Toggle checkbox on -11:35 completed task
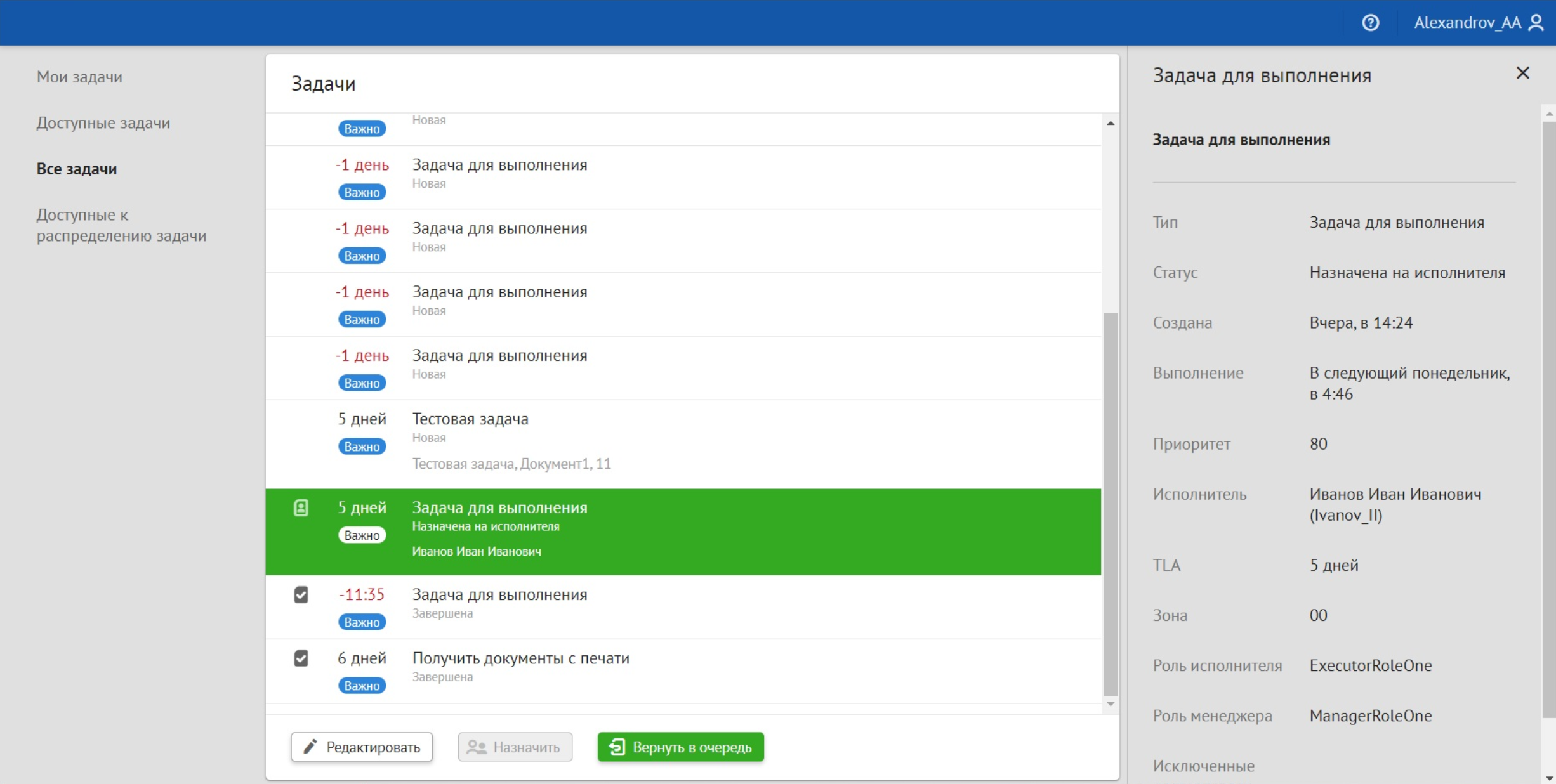Viewport: 1556px width, 784px height. [x=301, y=595]
